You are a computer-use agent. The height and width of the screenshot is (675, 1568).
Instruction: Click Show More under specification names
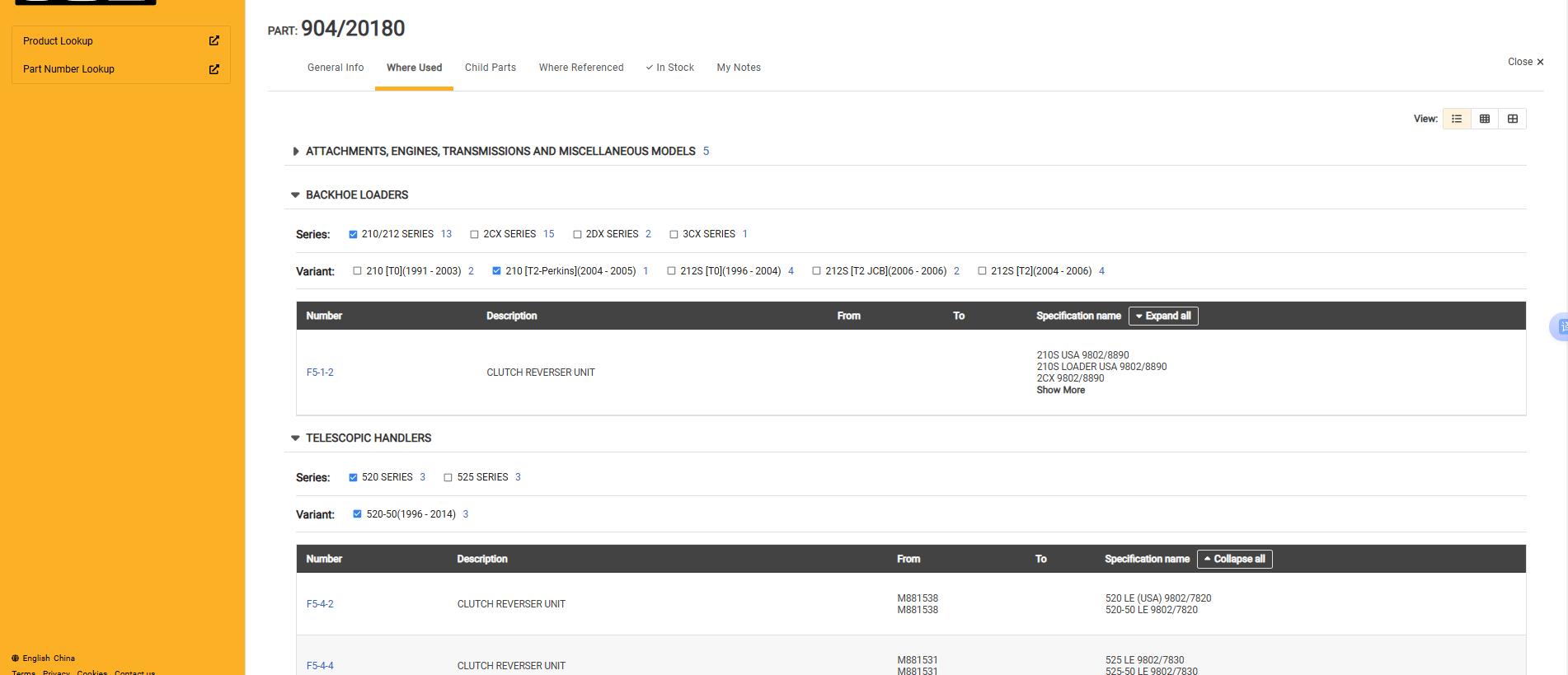(1060, 391)
